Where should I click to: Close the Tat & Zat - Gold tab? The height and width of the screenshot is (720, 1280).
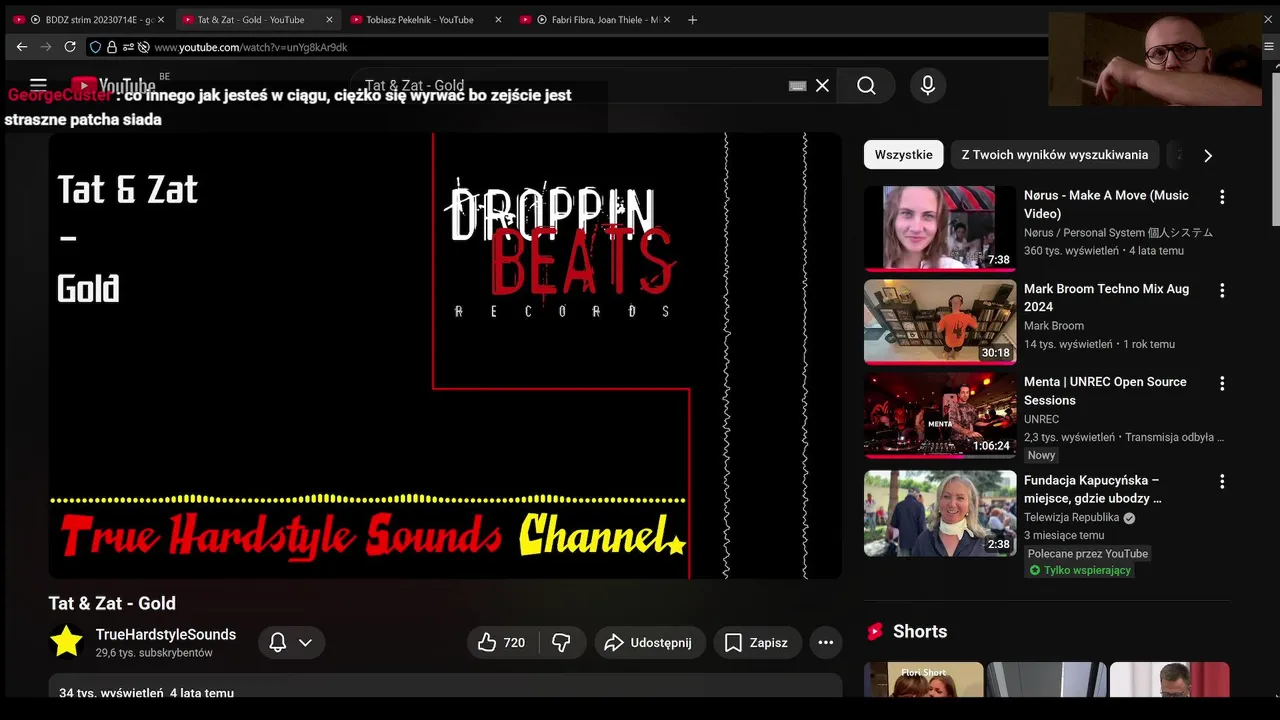[329, 19]
